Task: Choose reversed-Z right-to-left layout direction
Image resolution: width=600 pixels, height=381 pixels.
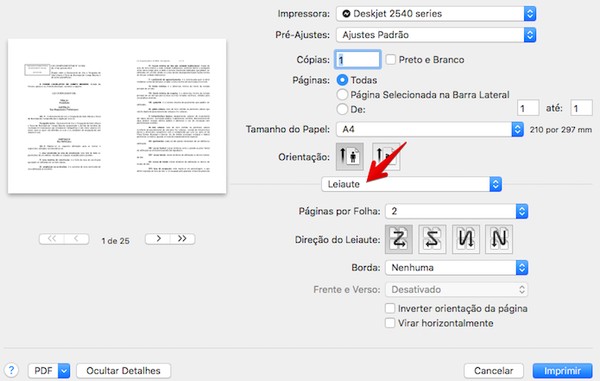Action: tap(432, 239)
